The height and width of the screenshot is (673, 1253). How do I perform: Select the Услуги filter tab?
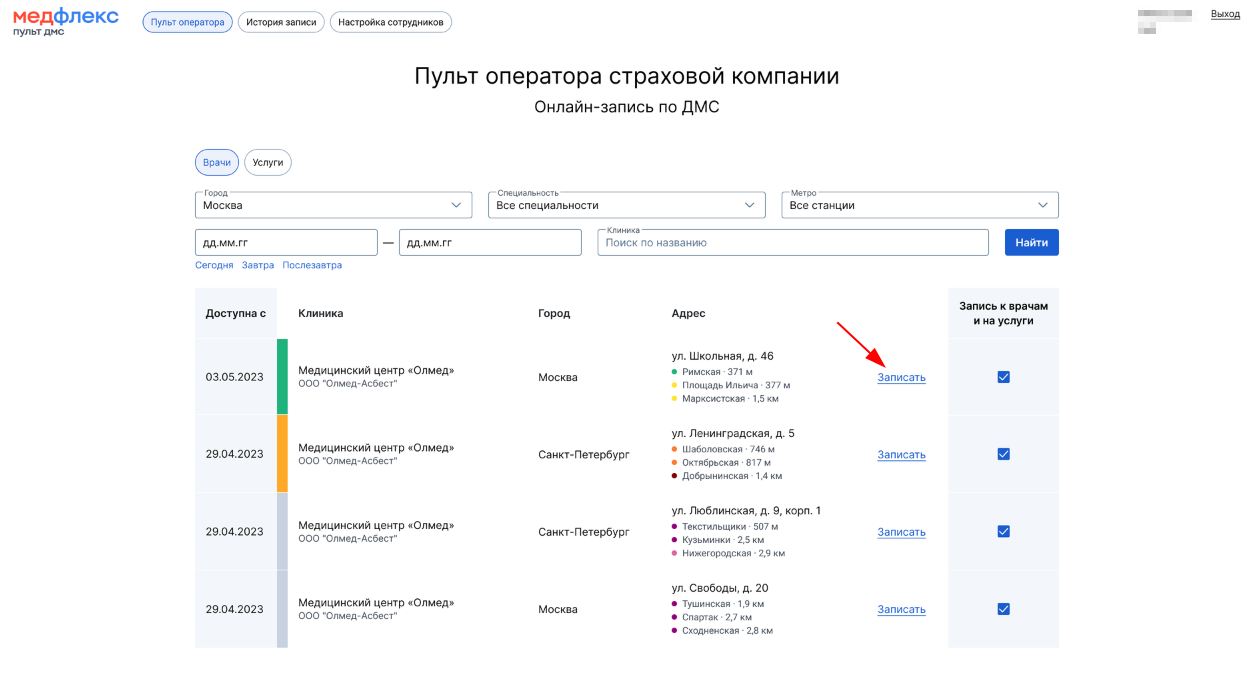point(268,162)
